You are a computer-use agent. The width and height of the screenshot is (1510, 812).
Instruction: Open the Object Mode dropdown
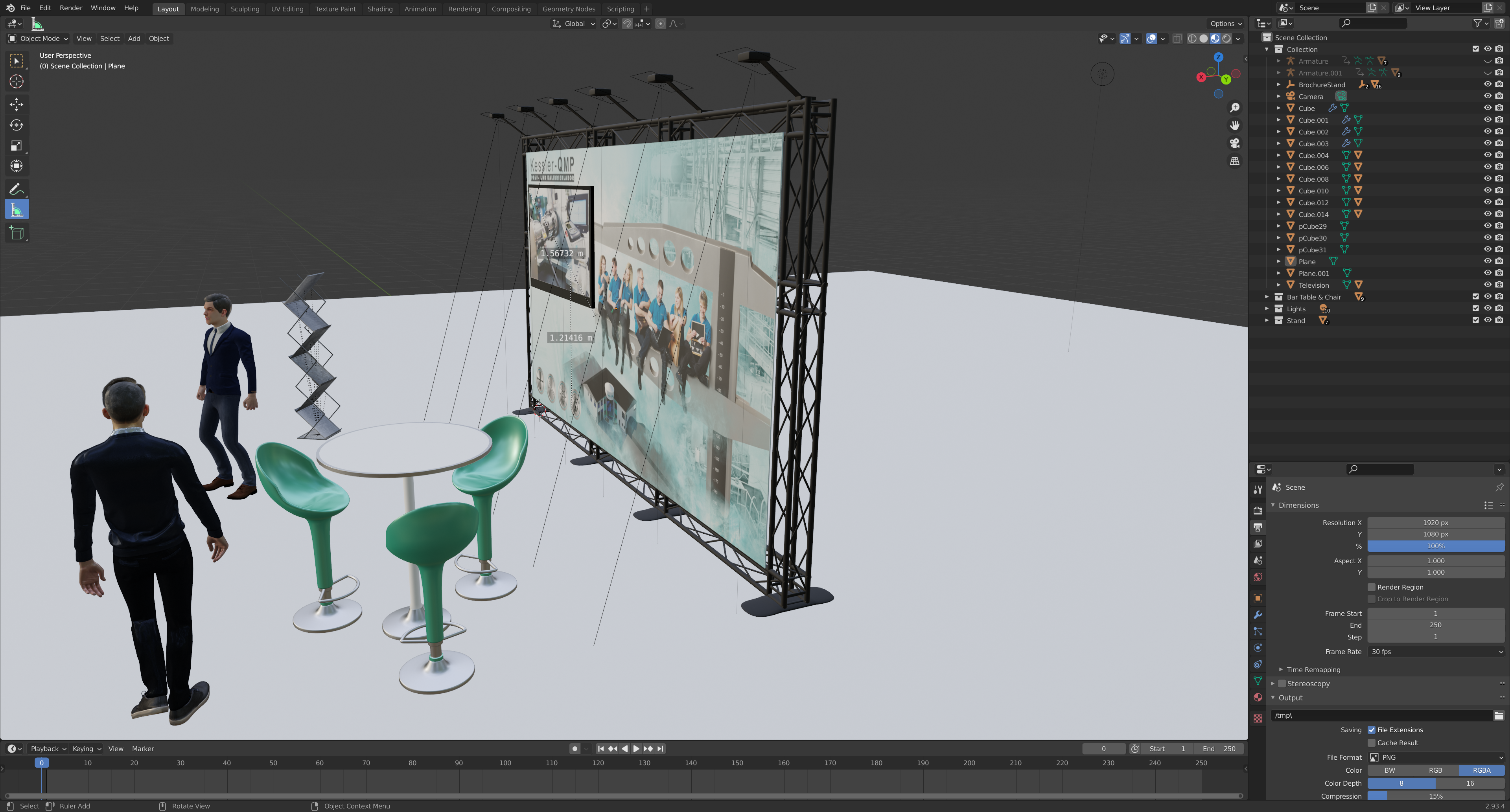pos(38,39)
